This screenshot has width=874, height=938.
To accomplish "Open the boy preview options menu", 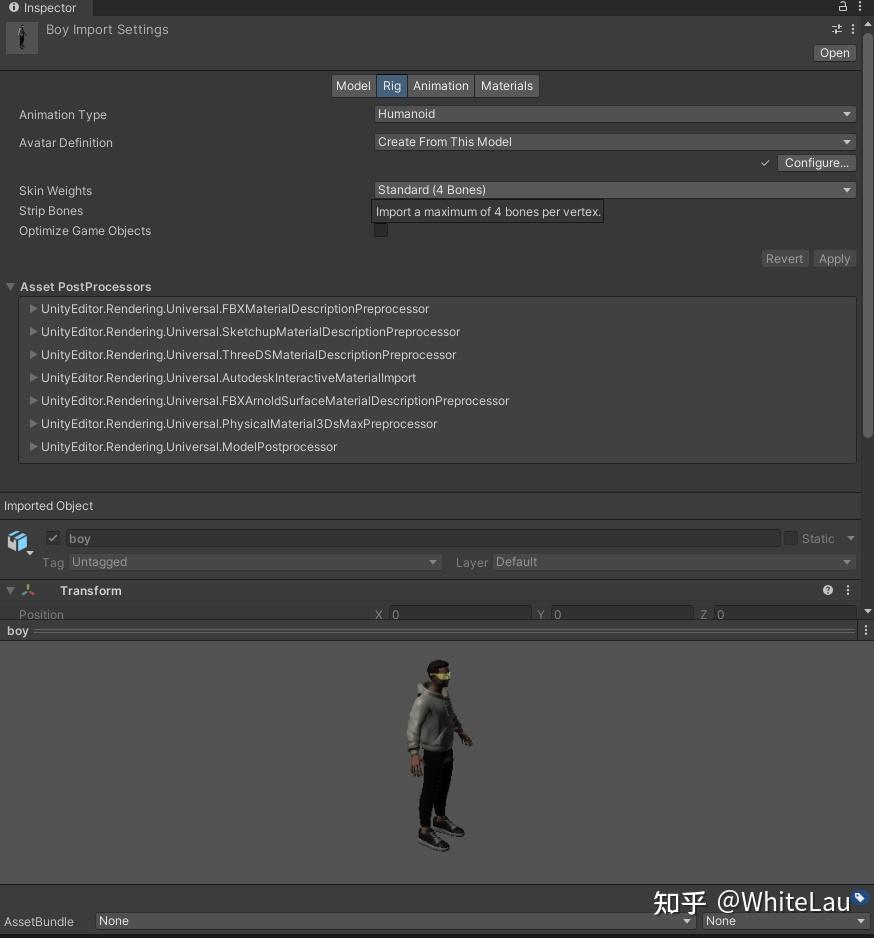I will 865,630.
